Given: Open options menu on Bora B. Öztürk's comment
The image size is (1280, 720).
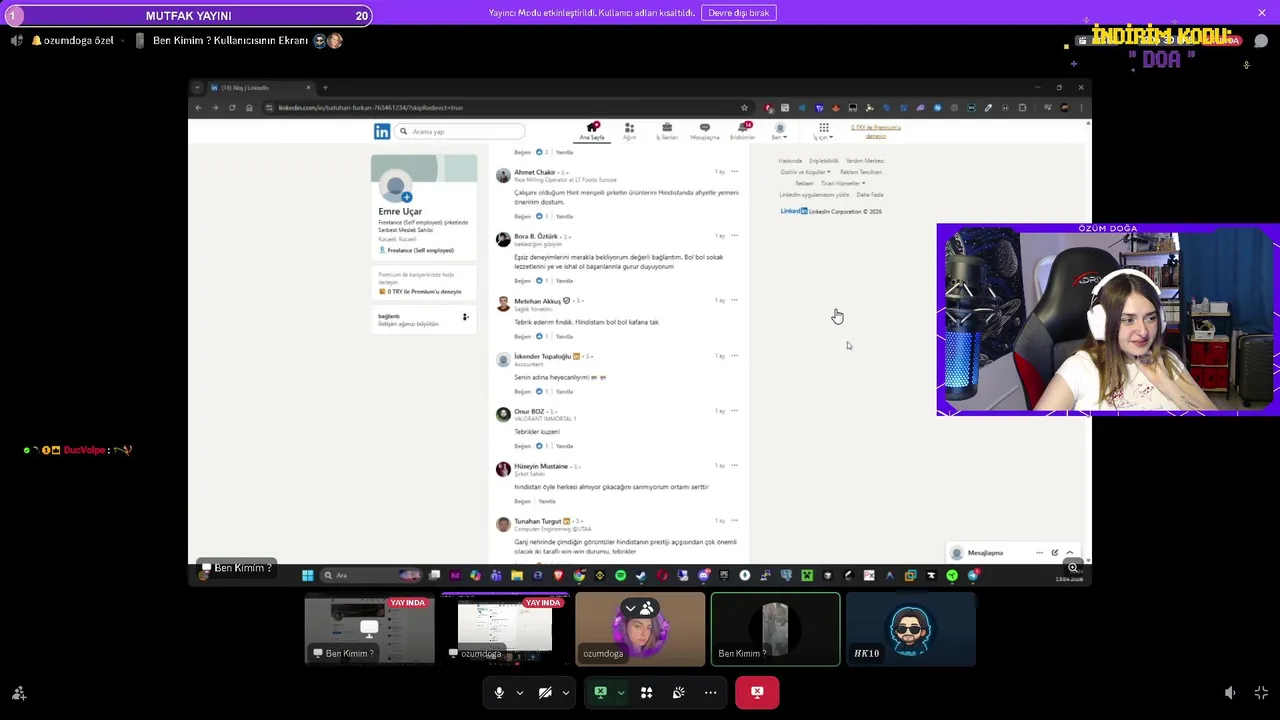Looking at the screenshot, I should (x=734, y=236).
